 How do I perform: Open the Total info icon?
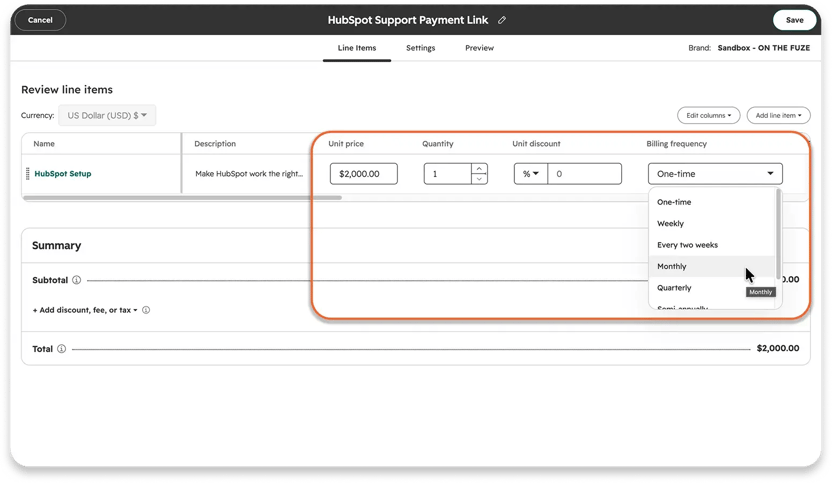tap(62, 349)
